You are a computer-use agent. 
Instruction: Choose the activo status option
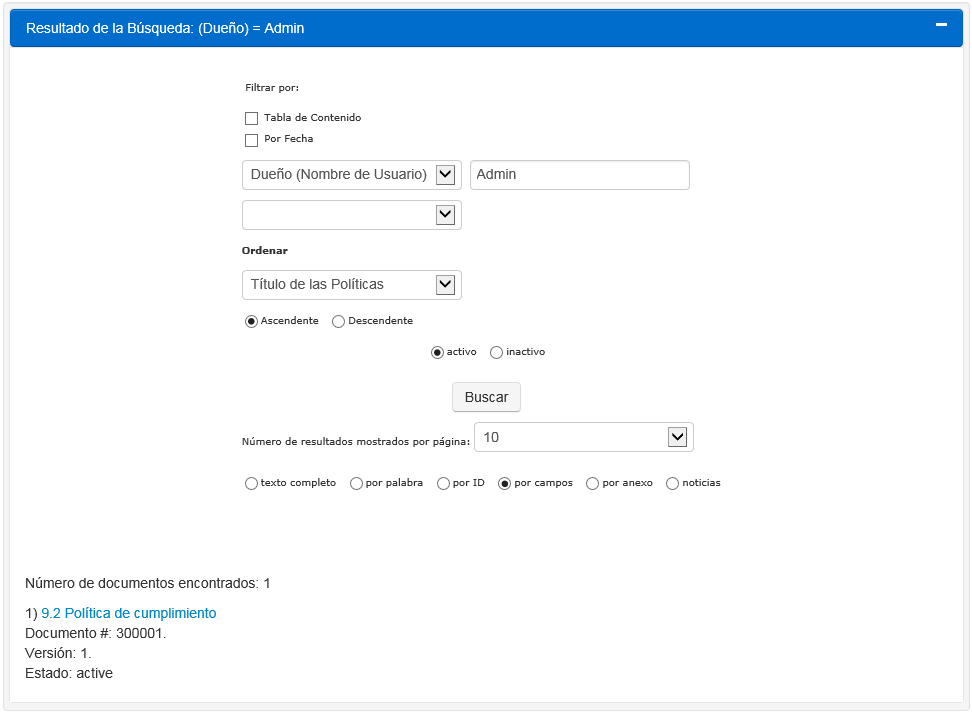tap(438, 353)
